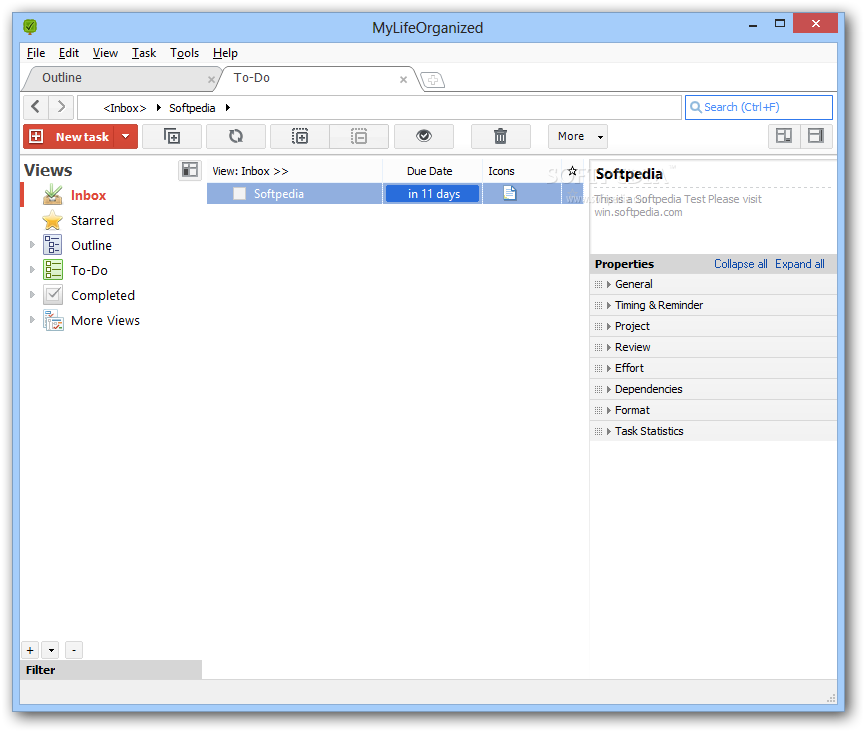The width and height of the screenshot is (865, 732).
Task: Select the Outline view in sidebar
Action: (x=91, y=245)
